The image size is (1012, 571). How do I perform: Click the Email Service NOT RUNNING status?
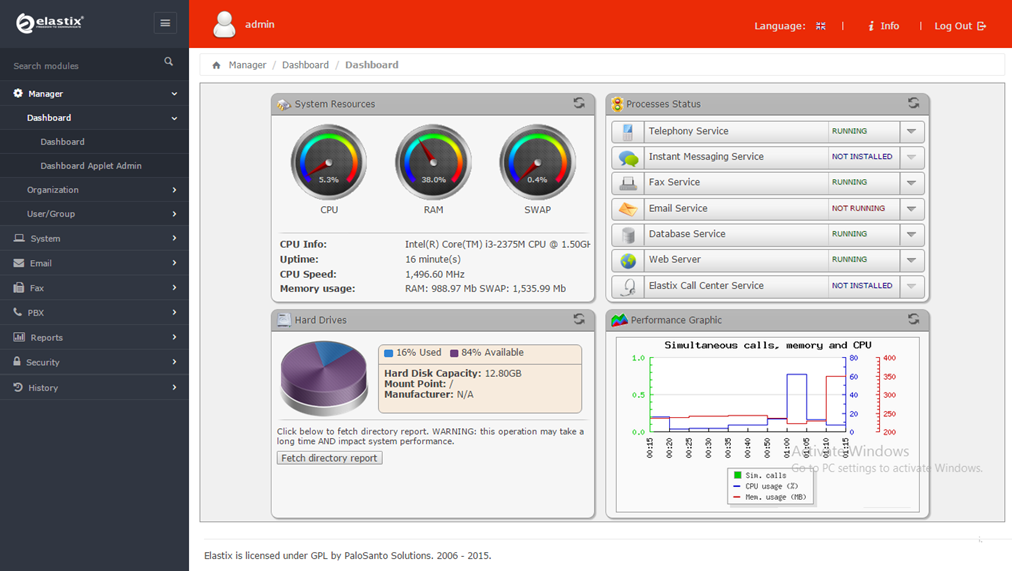click(x=858, y=208)
